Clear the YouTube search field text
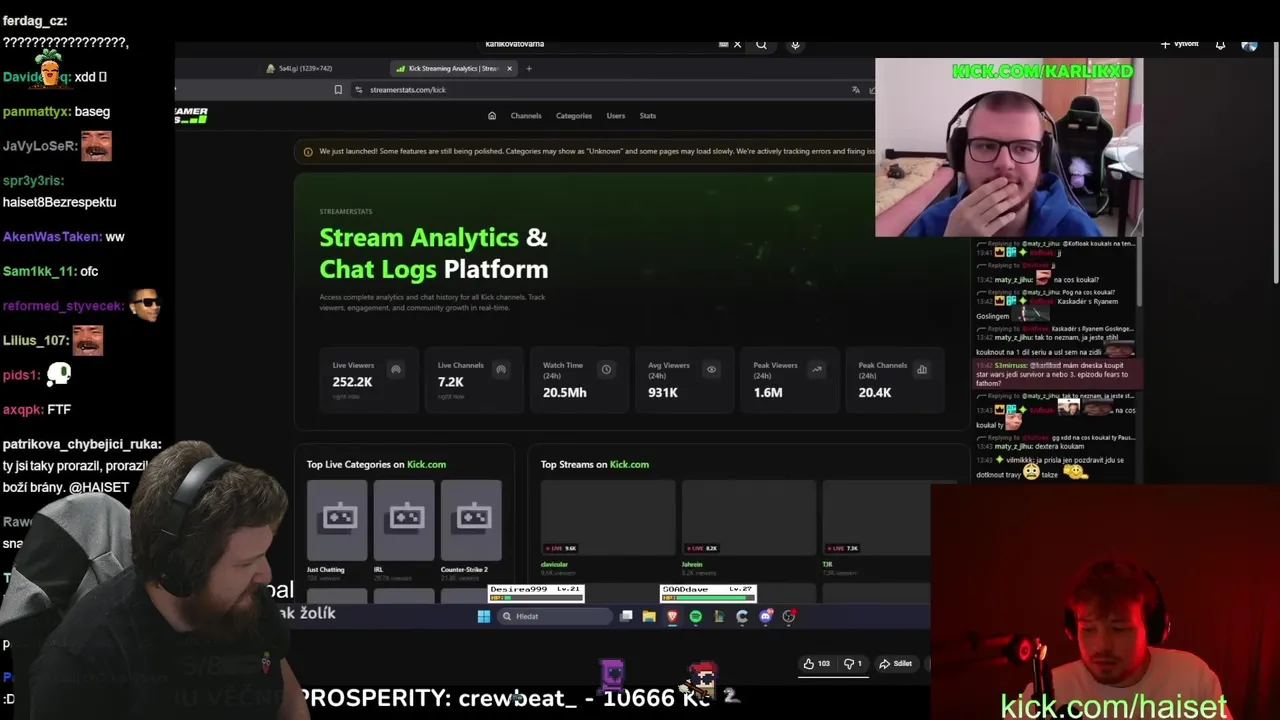Viewport: 1280px width, 720px height. (x=737, y=44)
